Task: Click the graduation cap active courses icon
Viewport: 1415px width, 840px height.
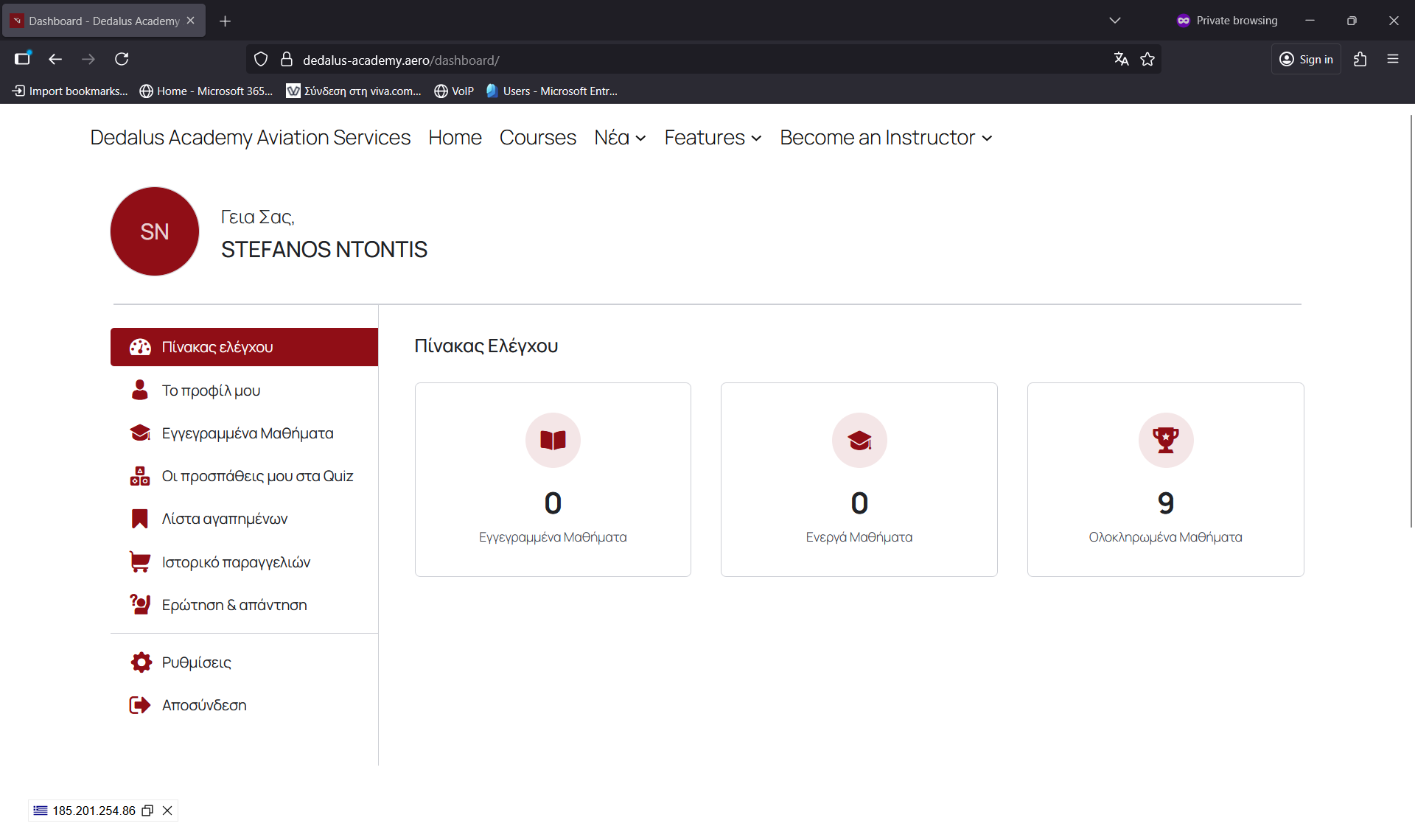Action: [x=859, y=440]
